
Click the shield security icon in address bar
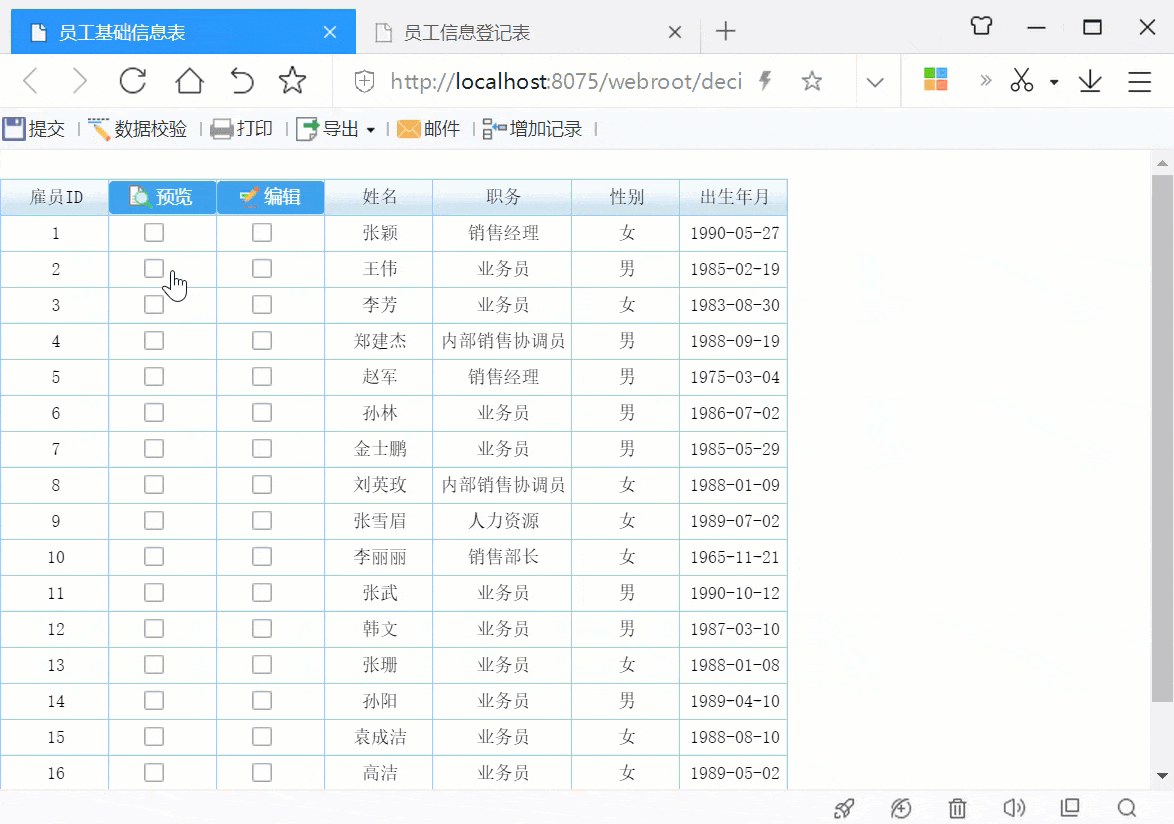coord(365,81)
